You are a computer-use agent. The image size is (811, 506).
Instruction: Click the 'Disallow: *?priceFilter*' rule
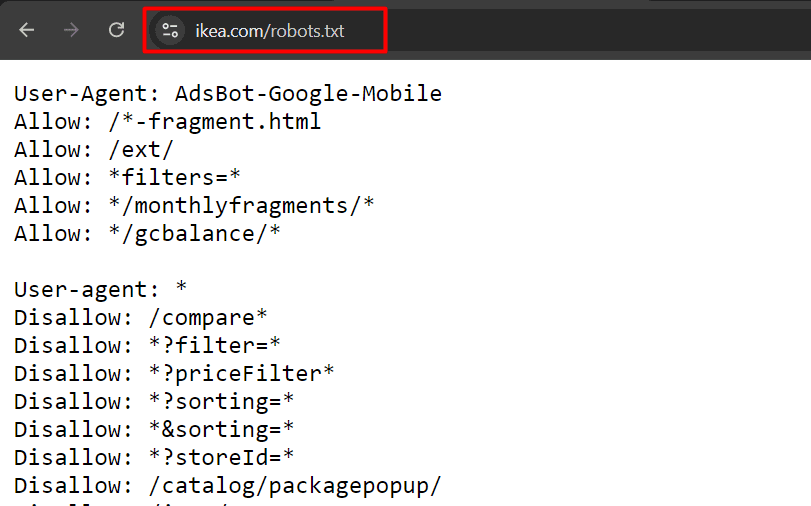[x=174, y=374]
